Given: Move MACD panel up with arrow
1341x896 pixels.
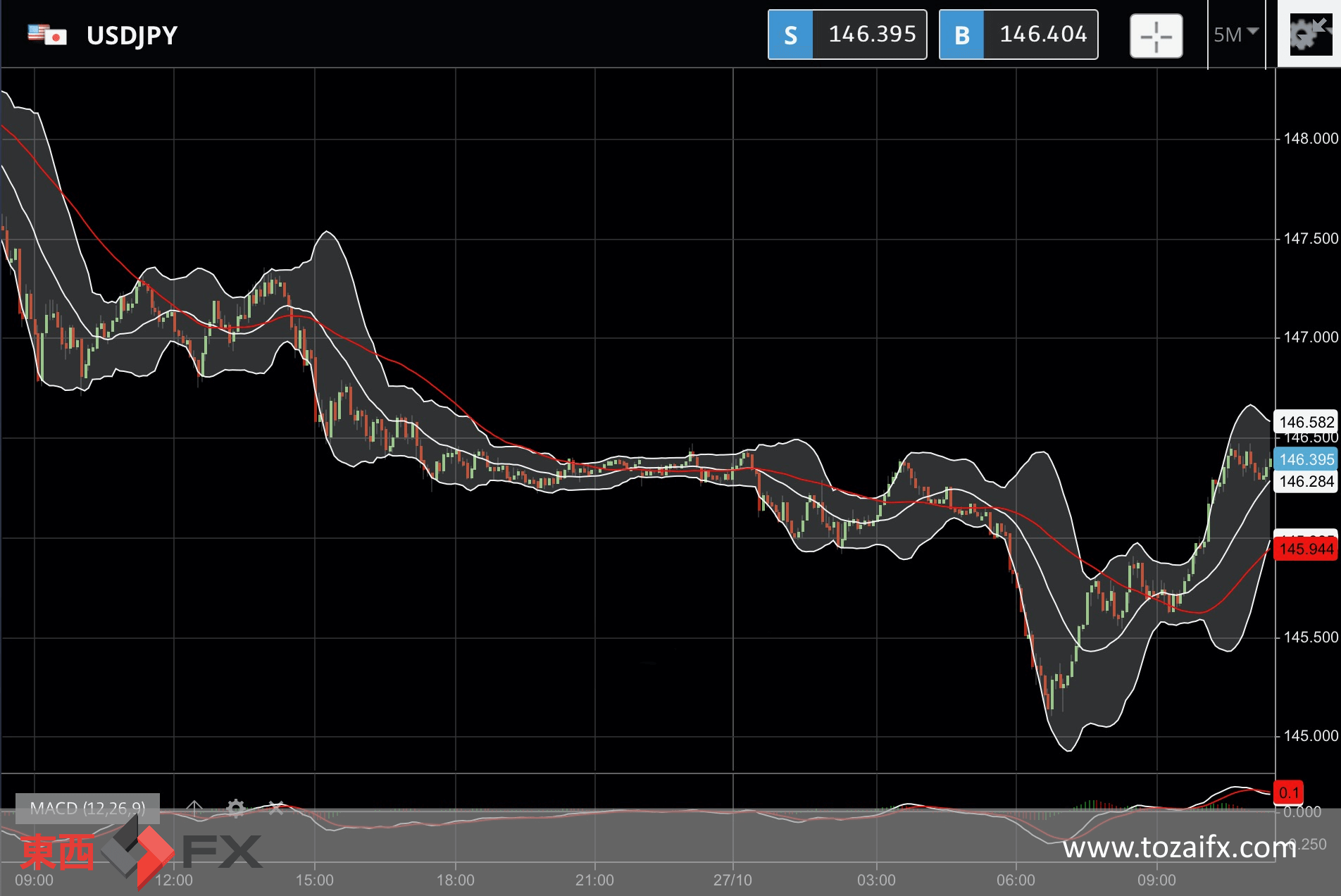Looking at the screenshot, I should [194, 807].
